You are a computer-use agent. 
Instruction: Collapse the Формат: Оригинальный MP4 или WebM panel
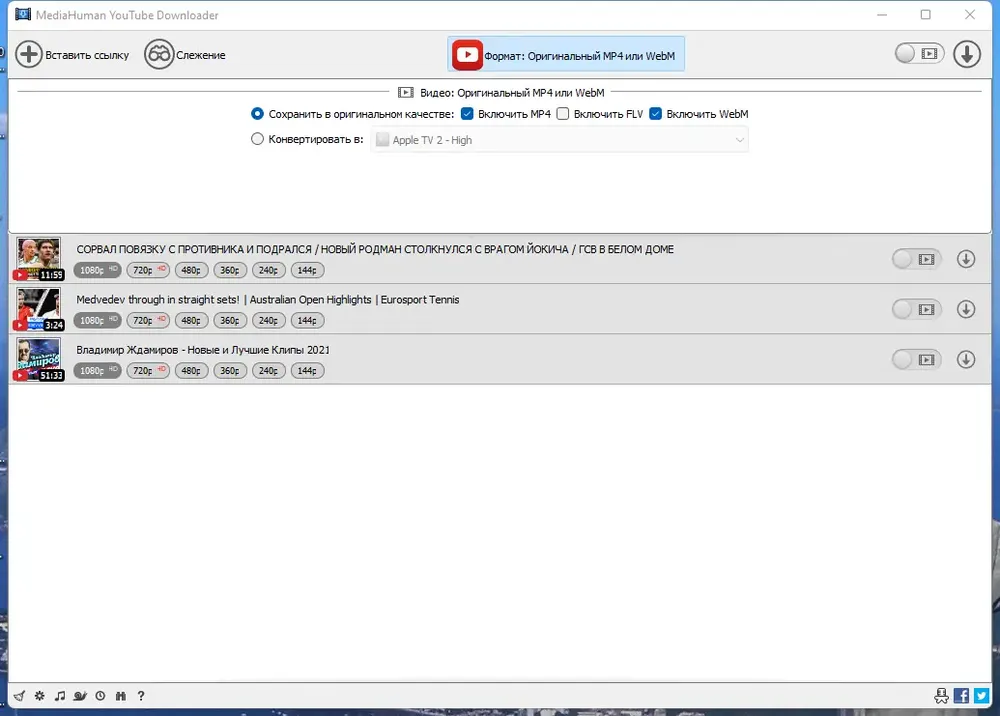(566, 54)
